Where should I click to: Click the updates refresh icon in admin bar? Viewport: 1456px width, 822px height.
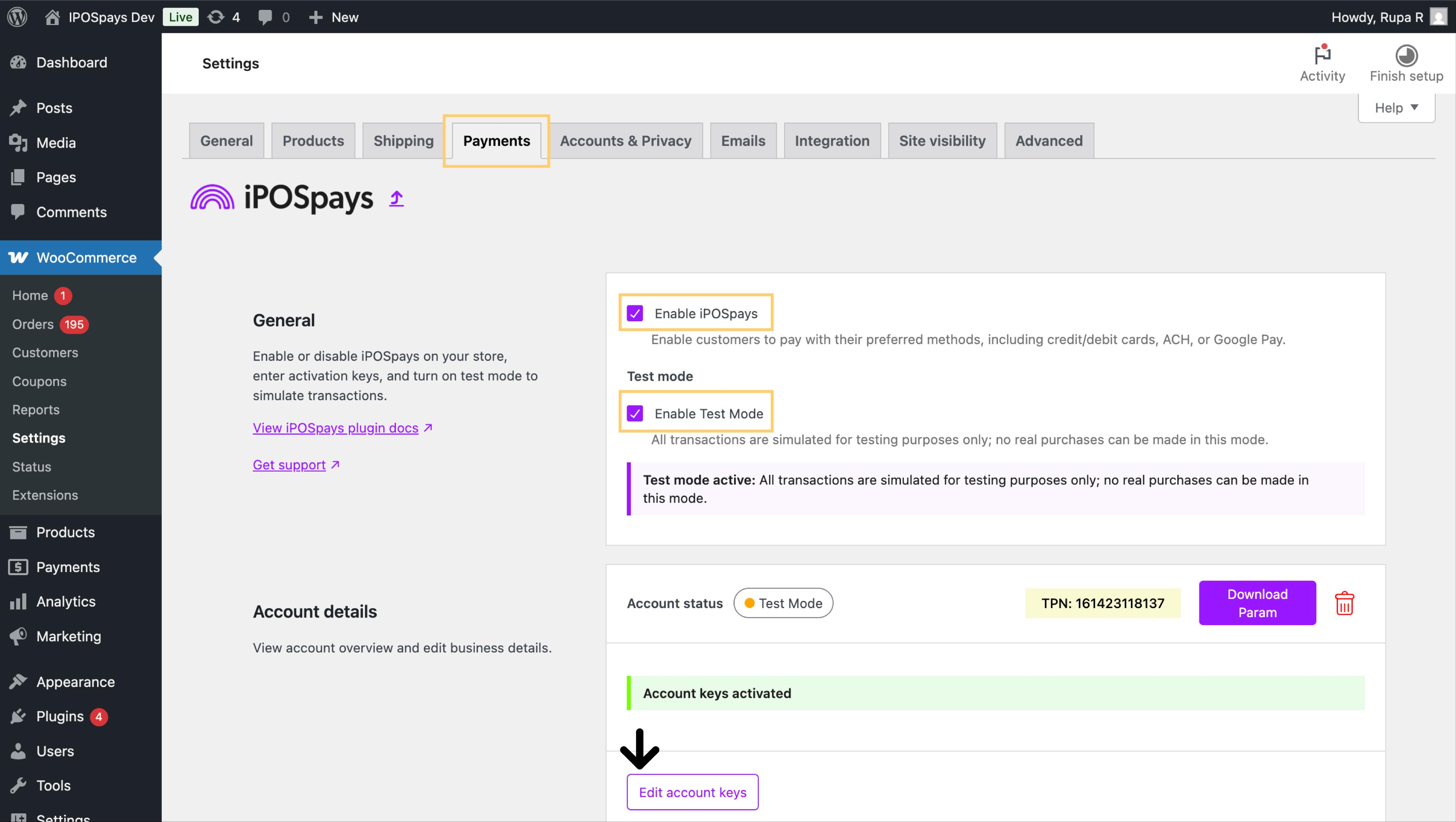click(x=216, y=17)
